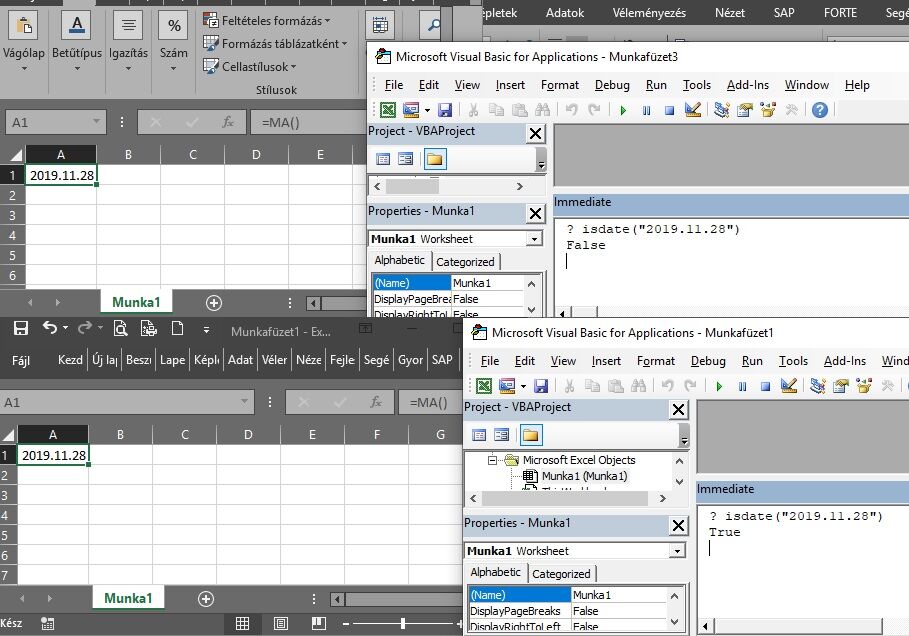Click Help question mark icon in Munkafüzet3 VBA

820,110
